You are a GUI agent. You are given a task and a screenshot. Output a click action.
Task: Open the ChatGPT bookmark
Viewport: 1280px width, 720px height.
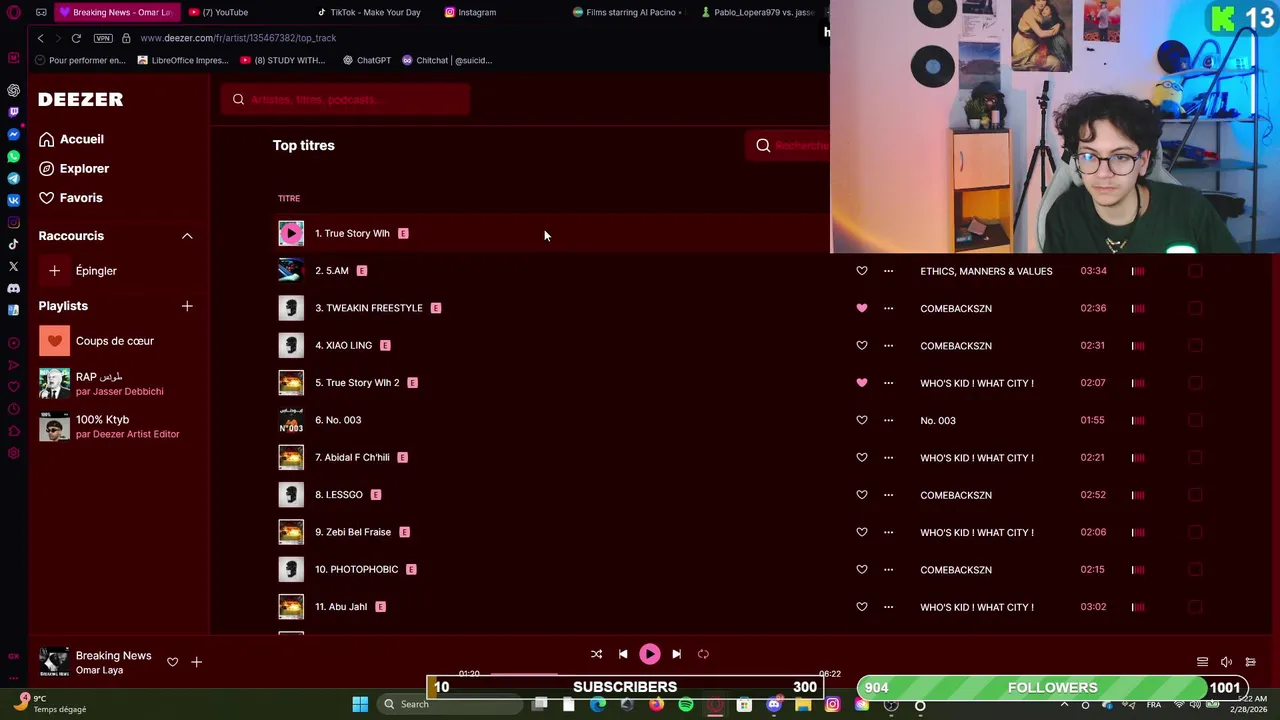click(x=366, y=60)
